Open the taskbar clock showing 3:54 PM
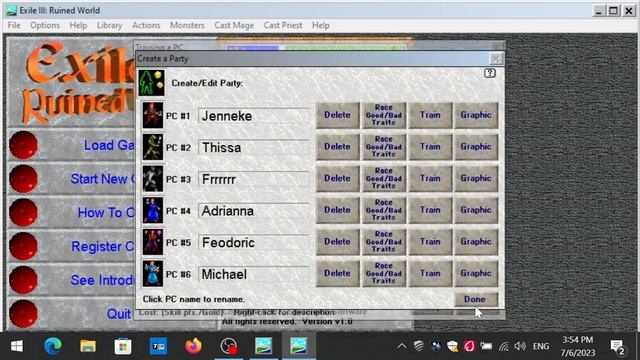Viewport: 640px width, 360px height. click(578, 346)
